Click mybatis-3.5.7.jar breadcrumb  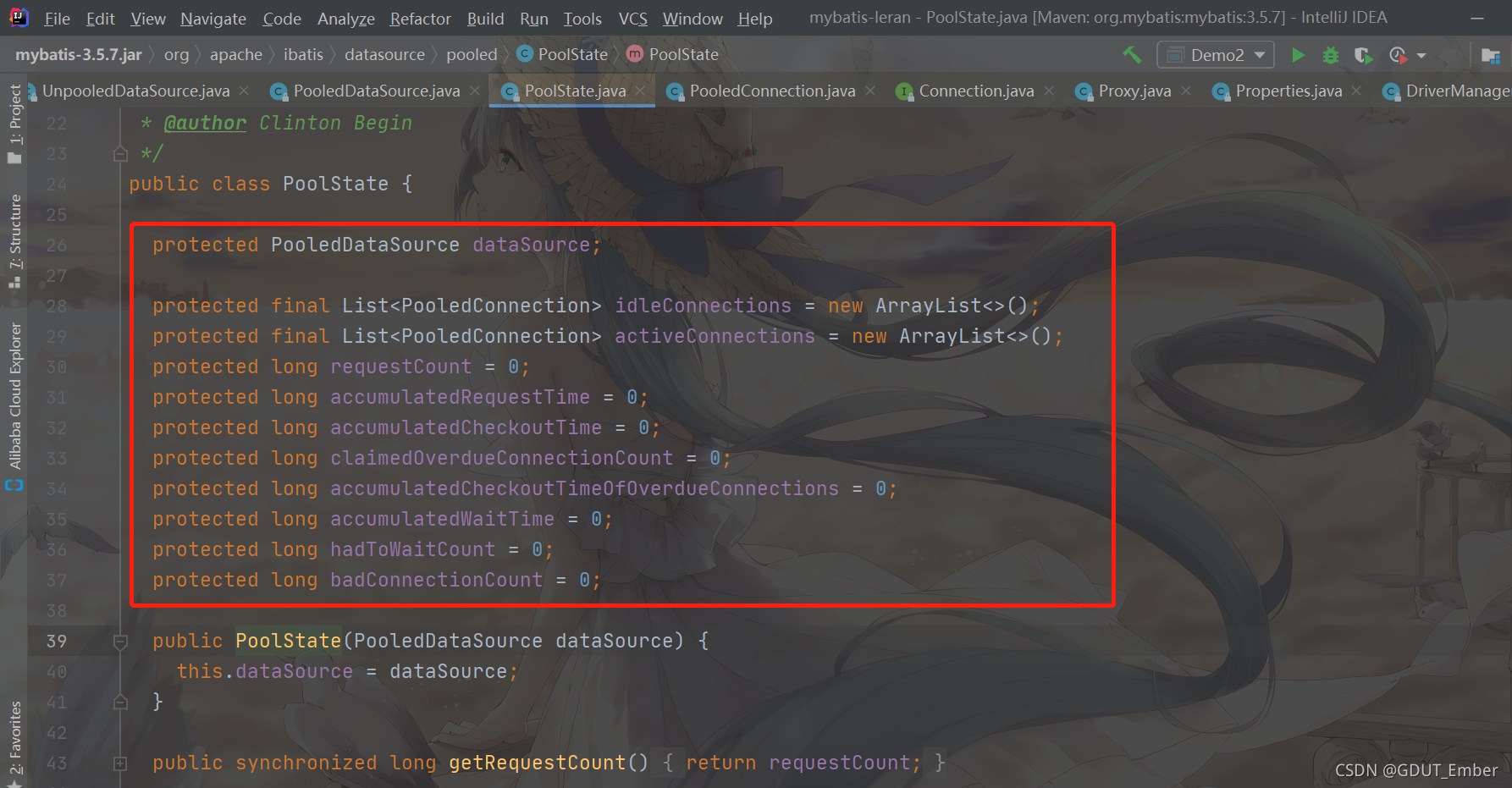click(x=79, y=55)
